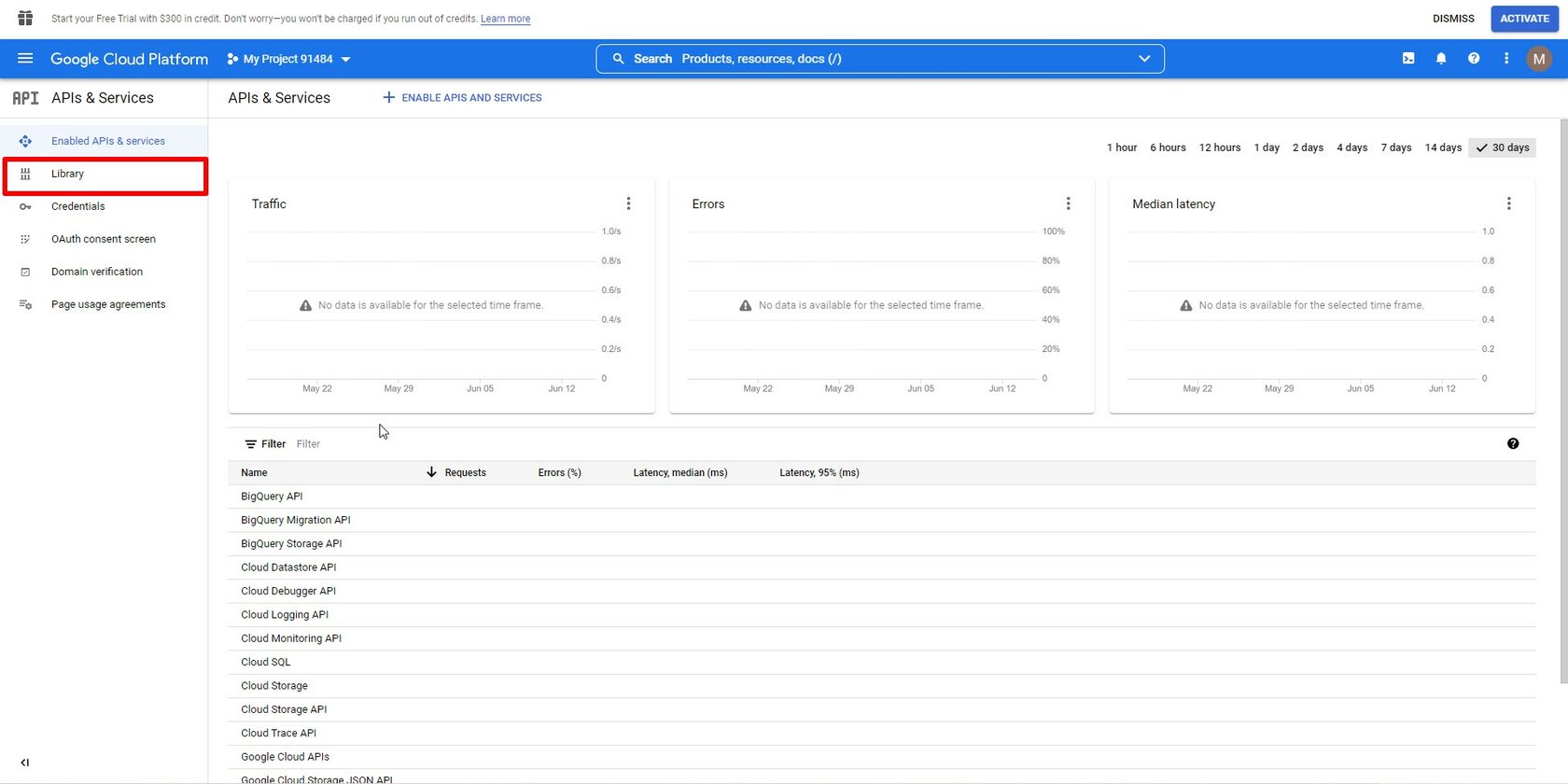Click the Dismiss button
The image size is (1568, 784).
coord(1453,19)
